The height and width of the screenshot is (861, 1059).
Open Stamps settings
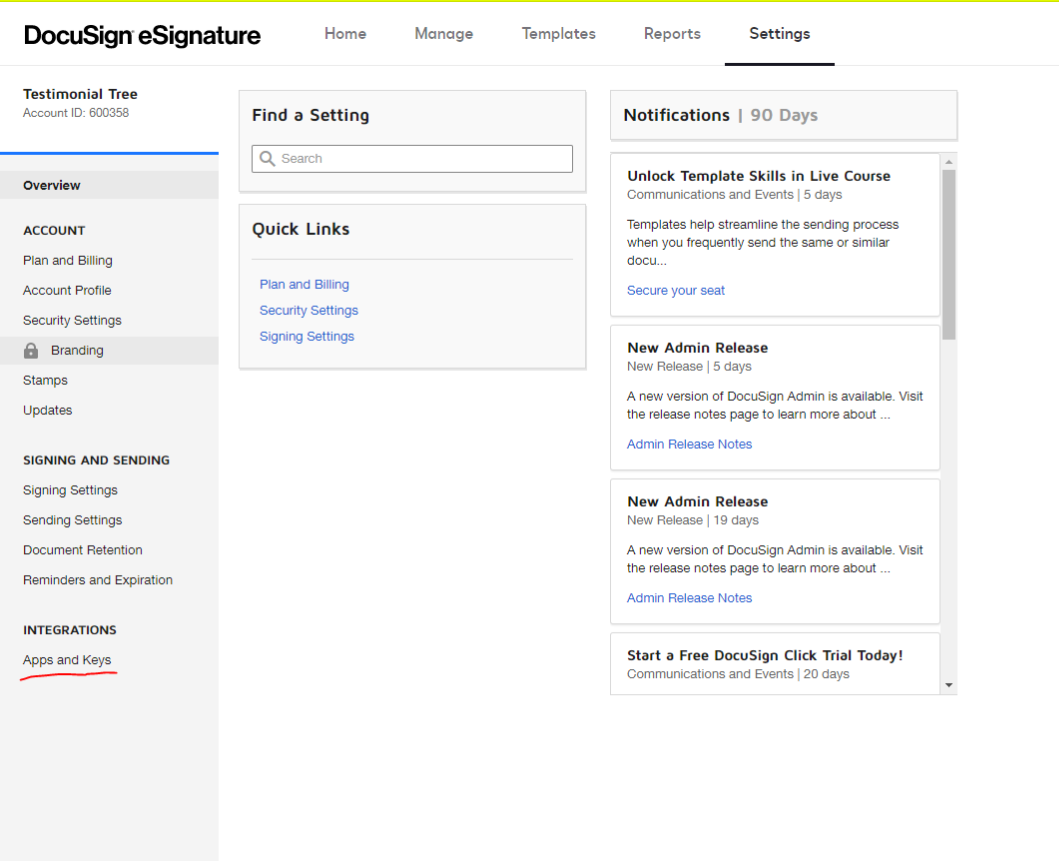(45, 380)
